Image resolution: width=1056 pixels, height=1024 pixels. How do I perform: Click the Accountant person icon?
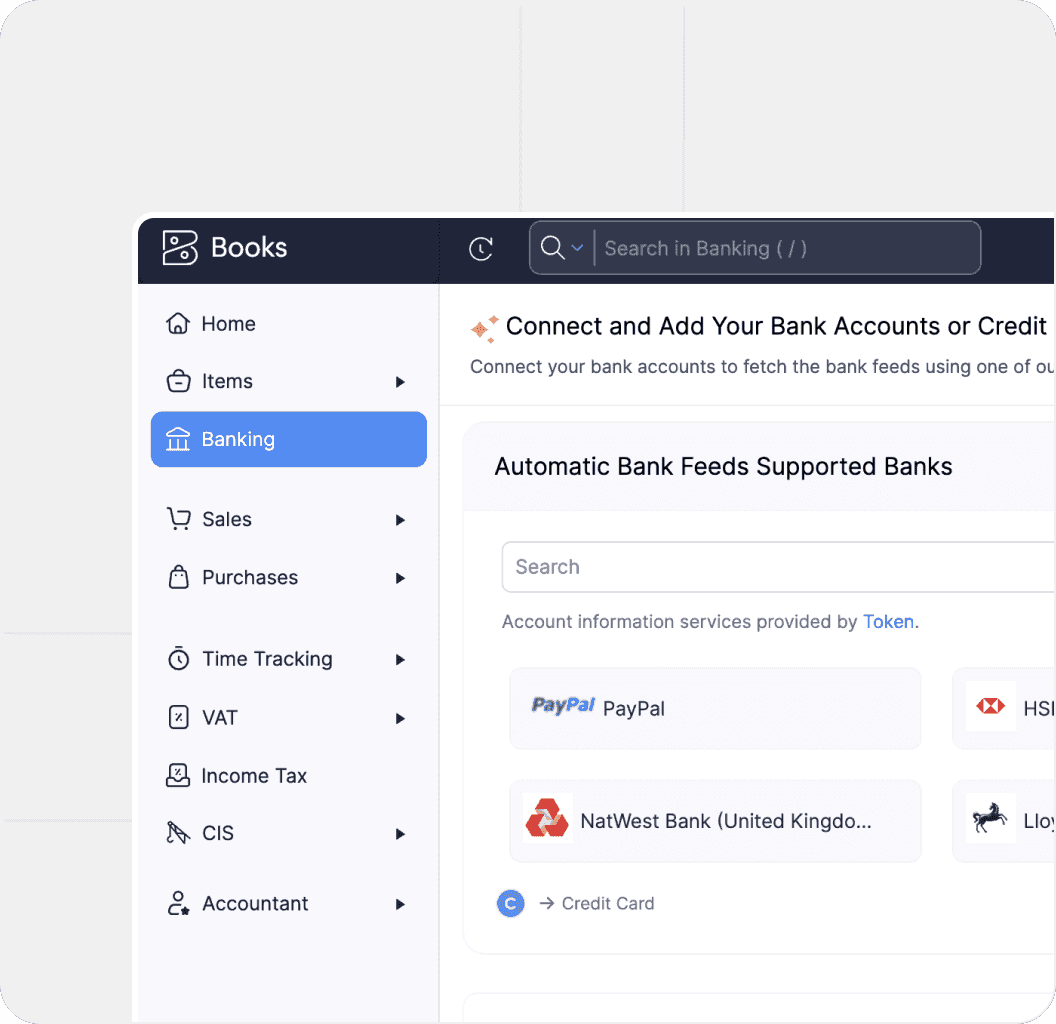[x=178, y=903]
